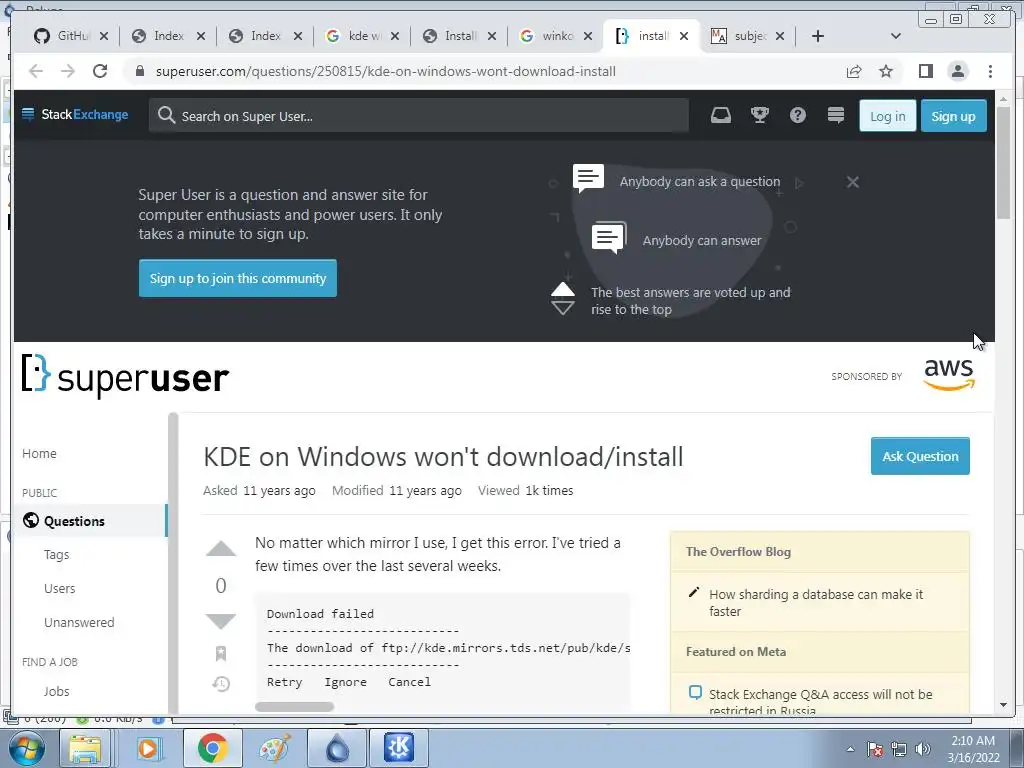This screenshot has height=768, width=1024.
Task: Open Chrome side panel icon
Action: [x=925, y=71]
